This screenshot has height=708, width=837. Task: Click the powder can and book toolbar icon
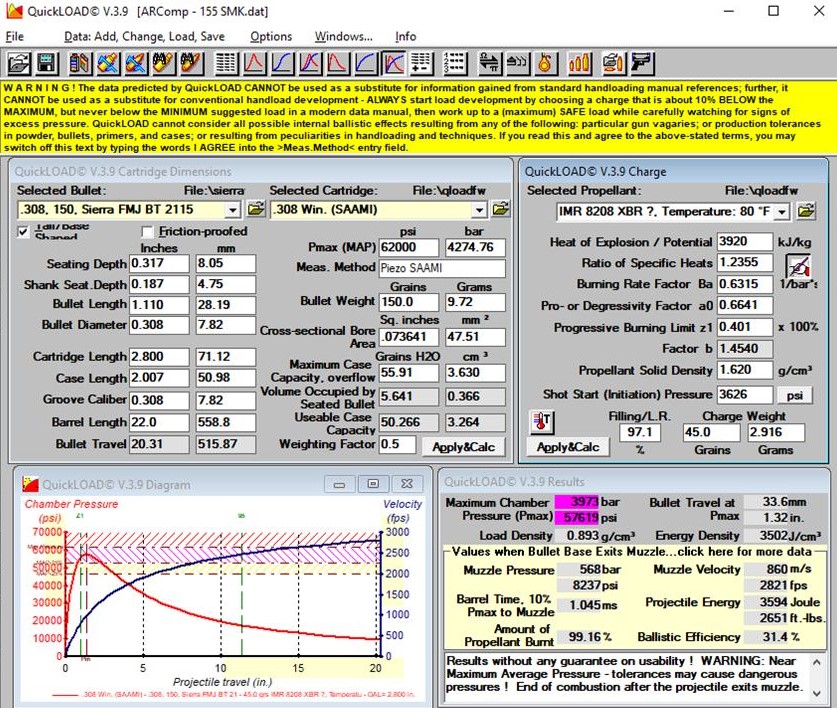click(x=80, y=63)
